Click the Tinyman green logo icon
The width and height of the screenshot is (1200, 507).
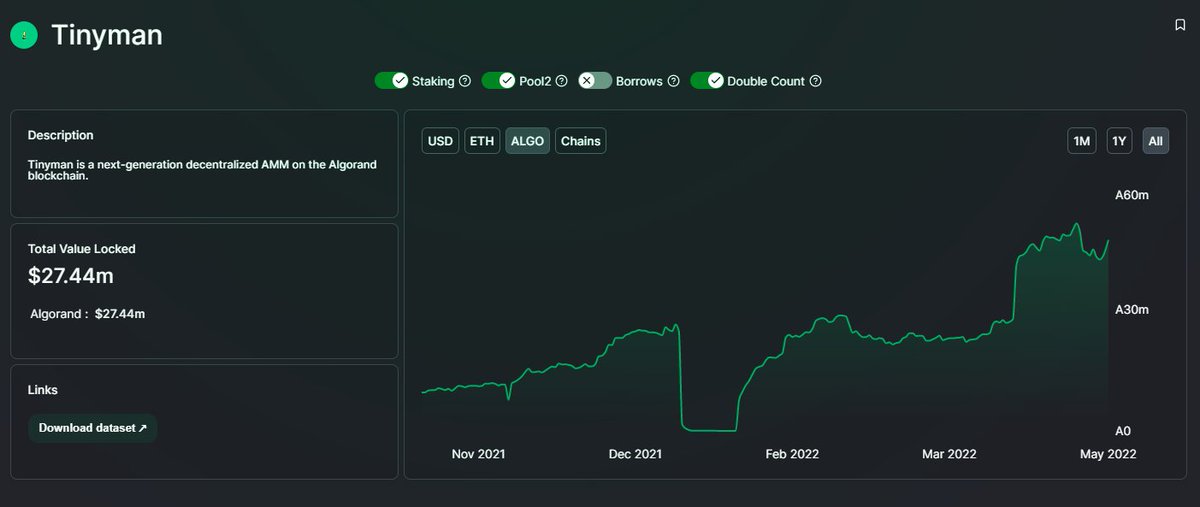pyautogui.click(x=24, y=36)
